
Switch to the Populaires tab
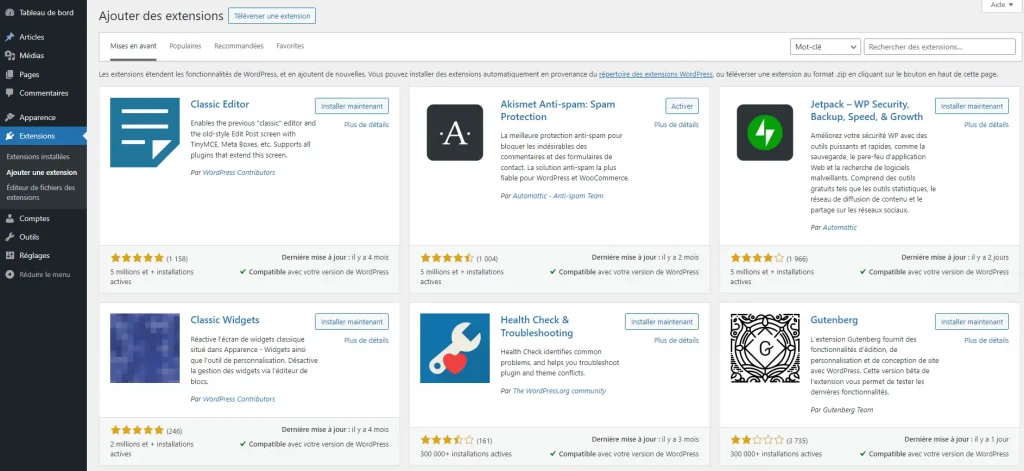[x=185, y=46]
